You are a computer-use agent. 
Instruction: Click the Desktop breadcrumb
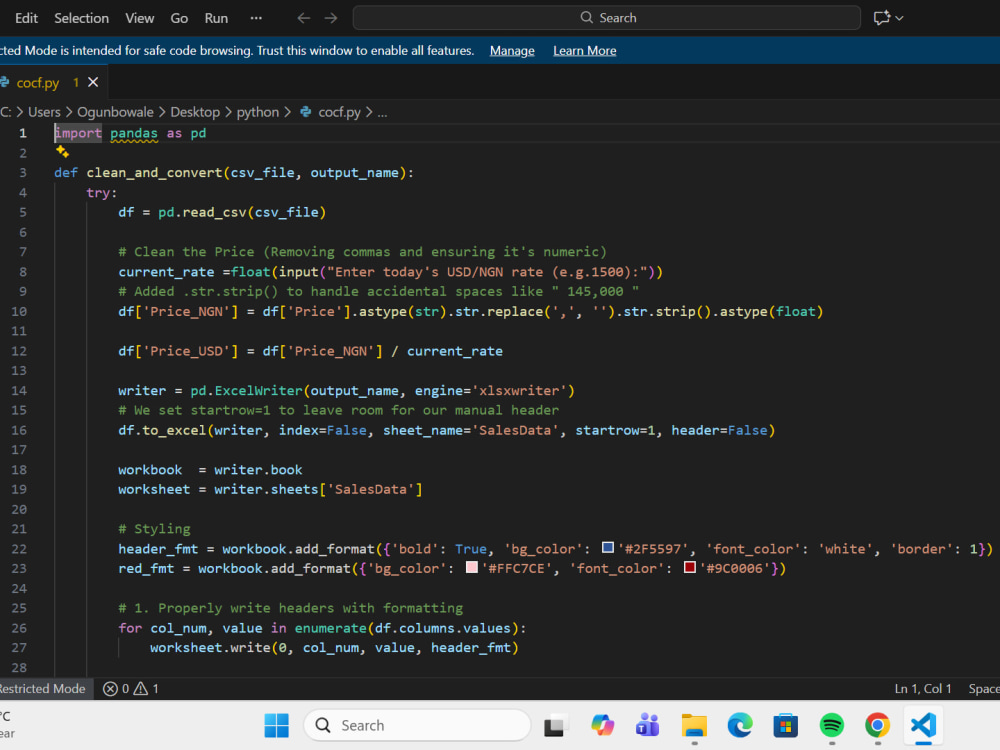point(195,112)
